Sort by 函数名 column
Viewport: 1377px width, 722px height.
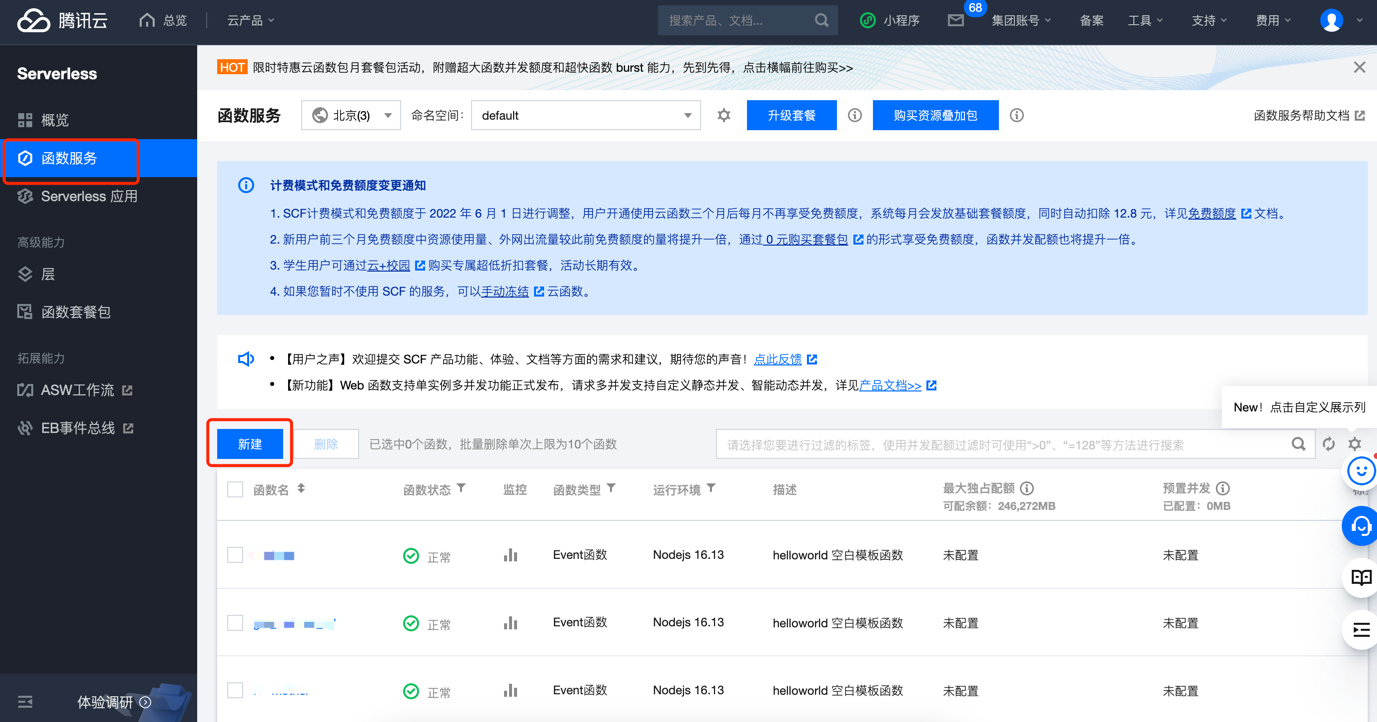point(301,489)
